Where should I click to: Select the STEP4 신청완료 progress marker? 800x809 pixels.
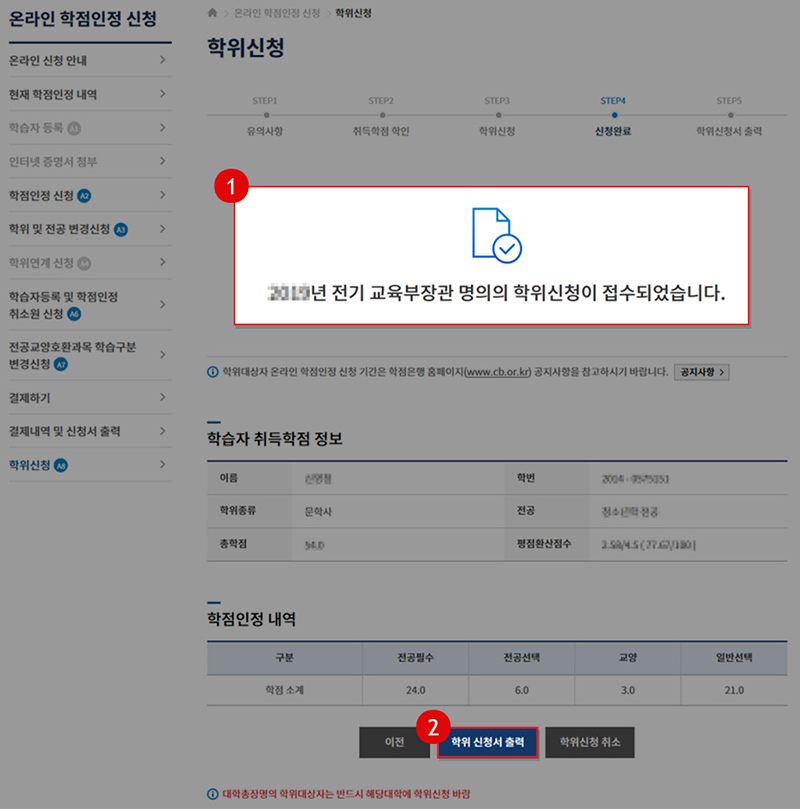[x=613, y=116]
